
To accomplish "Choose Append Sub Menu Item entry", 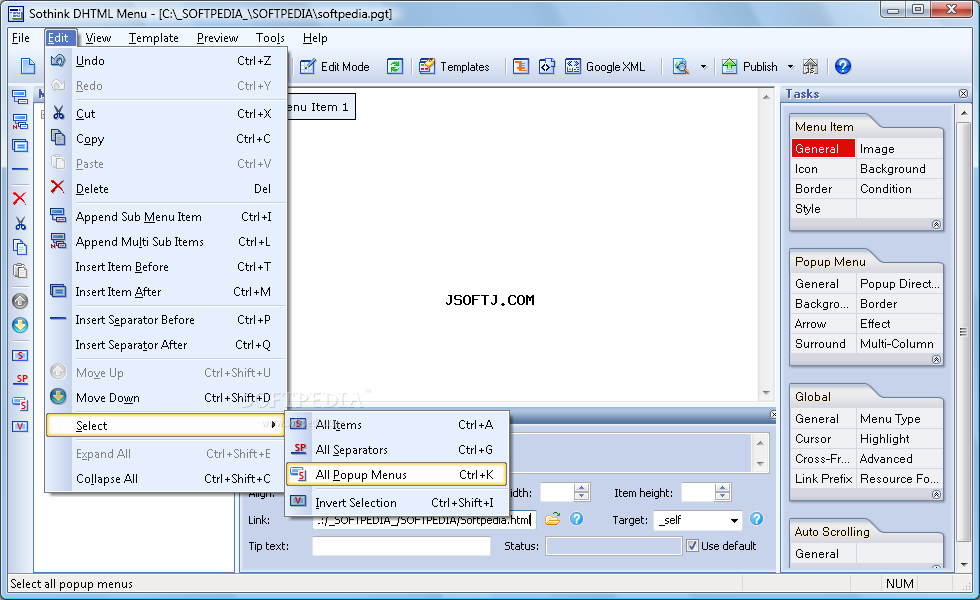I will [166, 217].
